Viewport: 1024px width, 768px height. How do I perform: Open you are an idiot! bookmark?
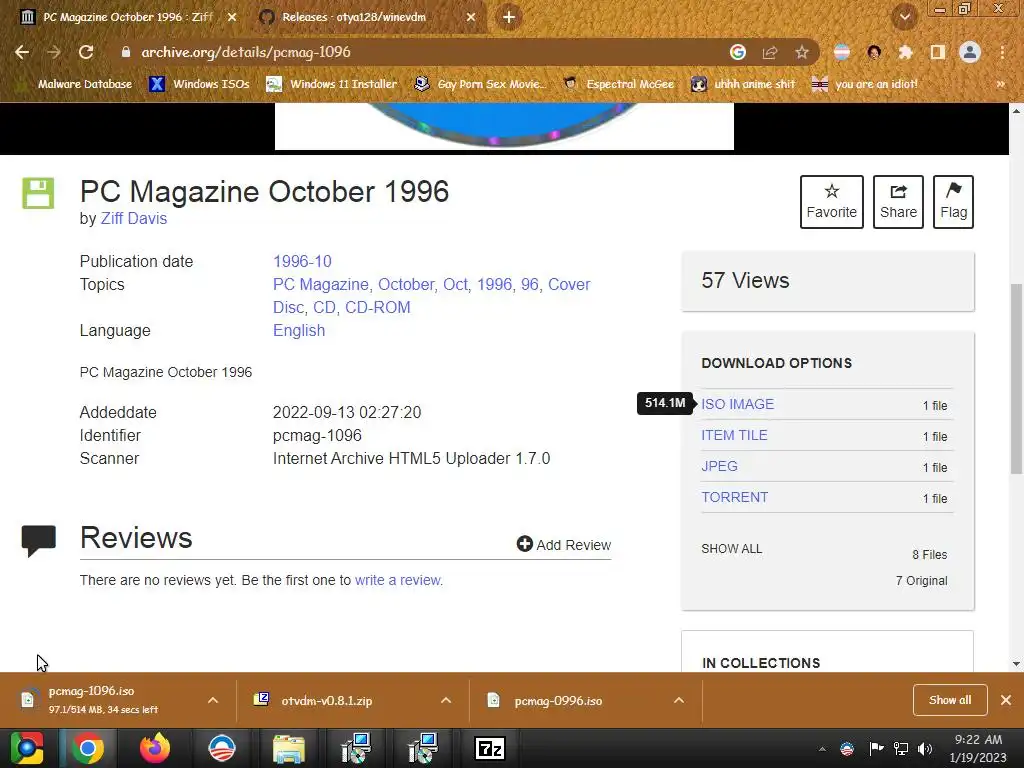pyautogui.click(x=865, y=84)
